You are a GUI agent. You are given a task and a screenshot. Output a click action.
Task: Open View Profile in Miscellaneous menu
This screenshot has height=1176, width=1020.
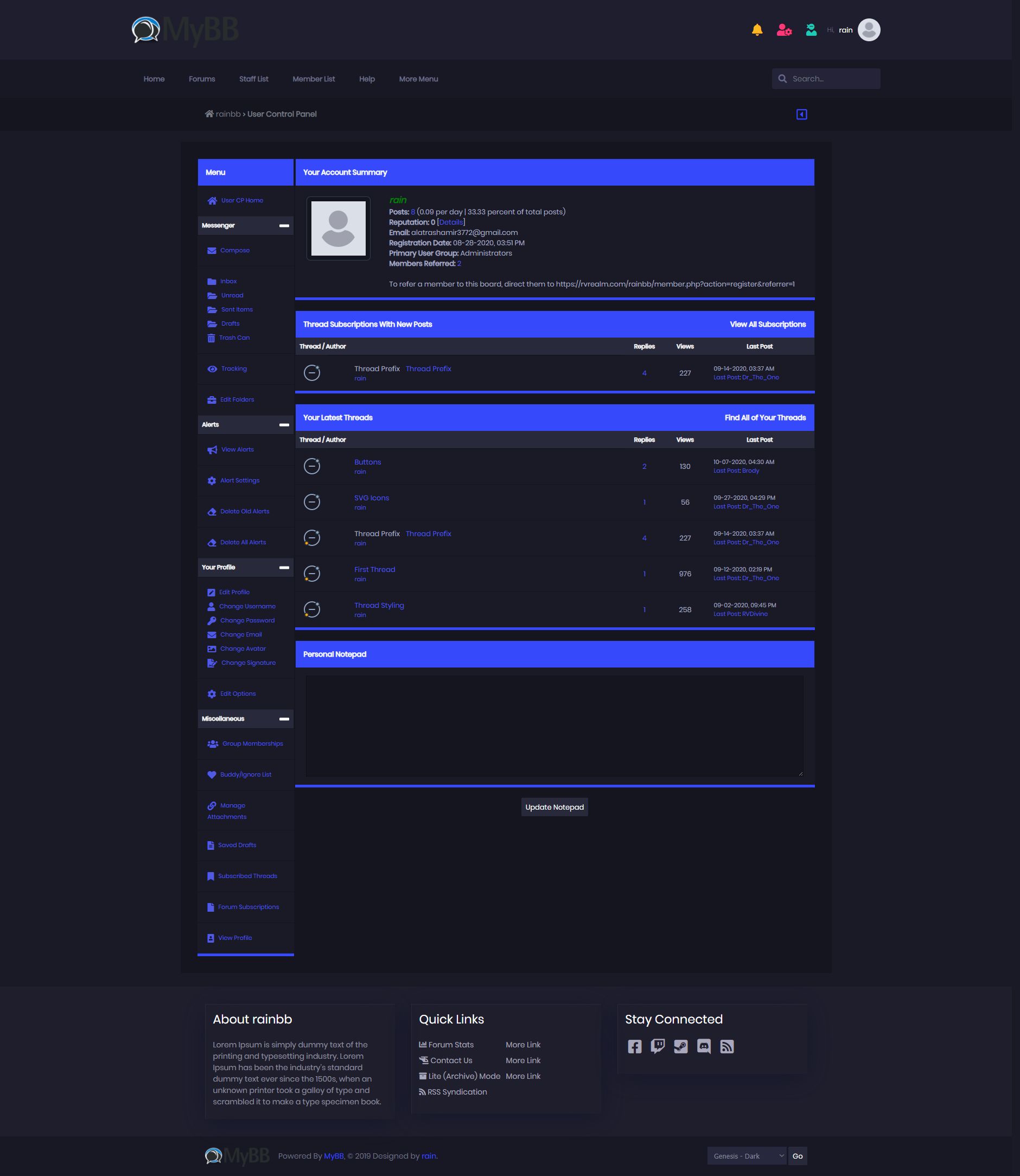point(234,938)
